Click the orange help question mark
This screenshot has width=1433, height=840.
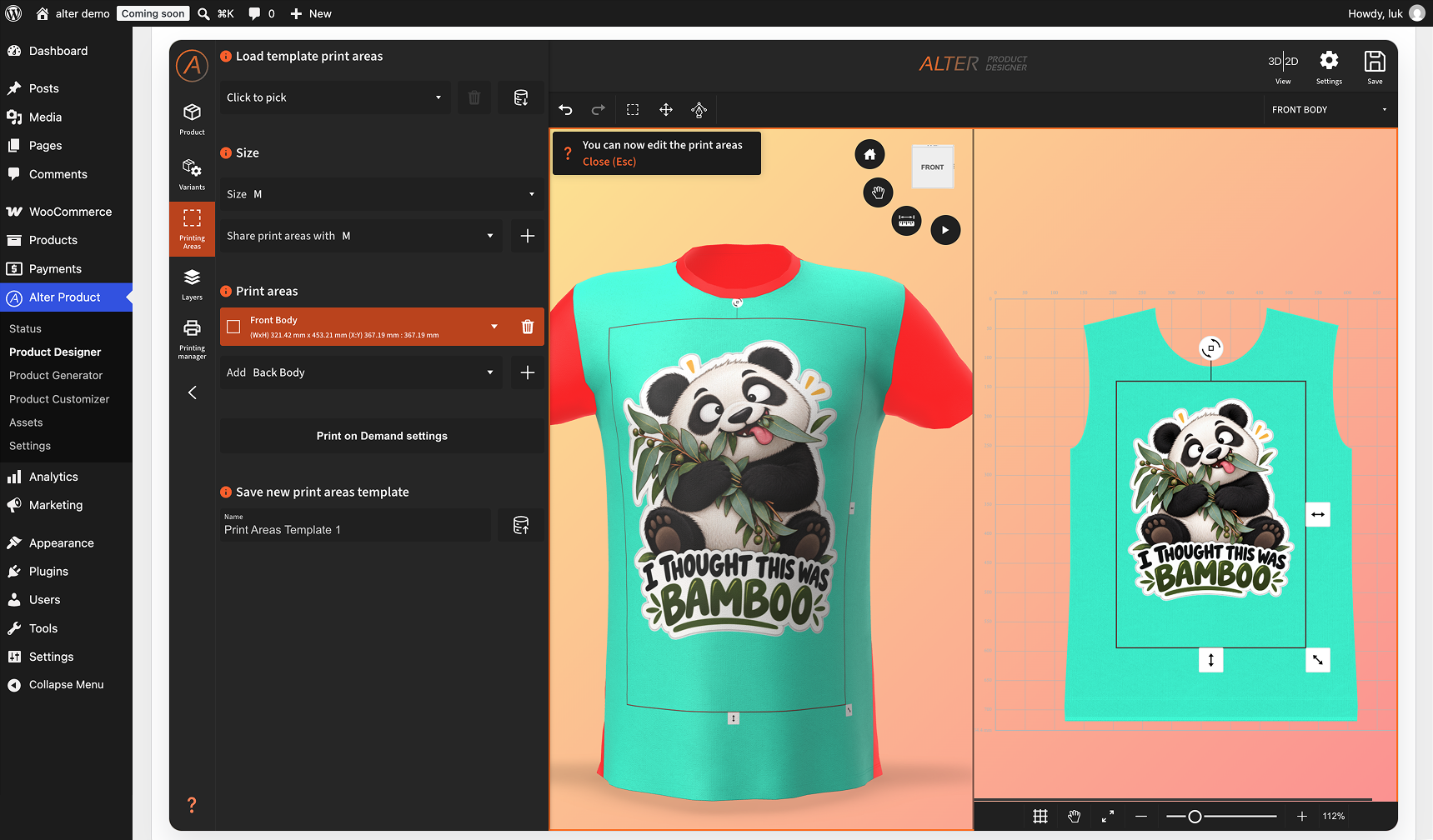(x=192, y=804)
